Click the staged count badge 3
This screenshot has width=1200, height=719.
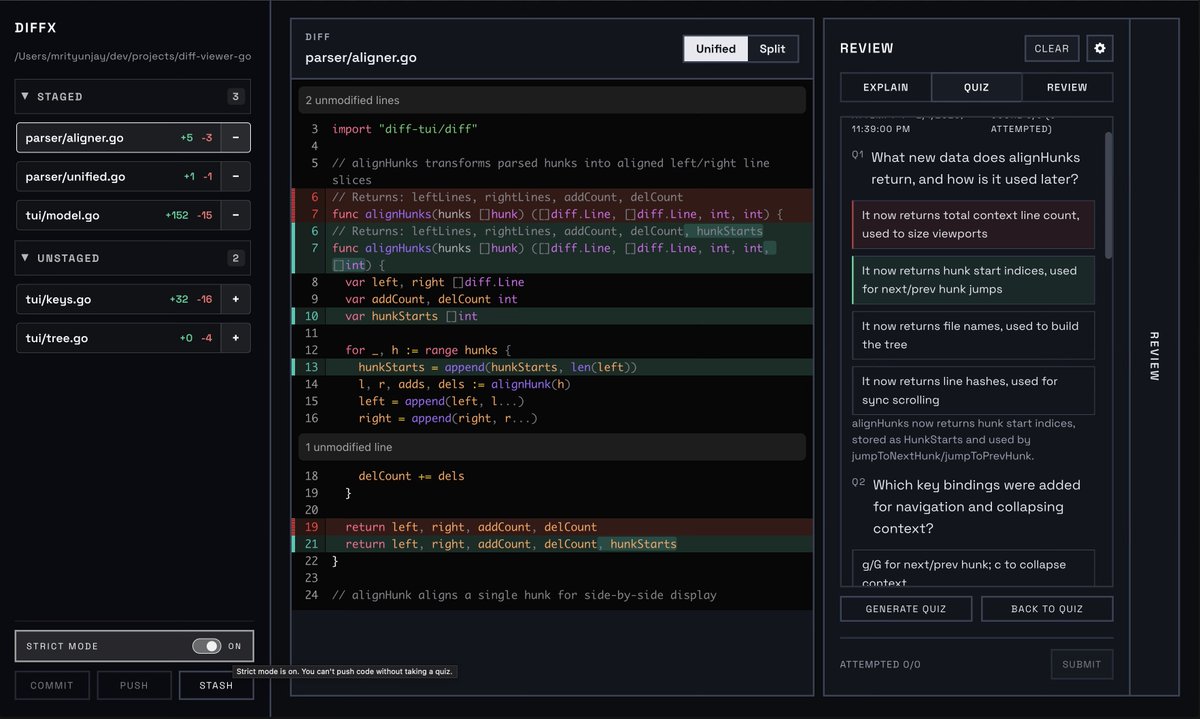tap(236, 97)
